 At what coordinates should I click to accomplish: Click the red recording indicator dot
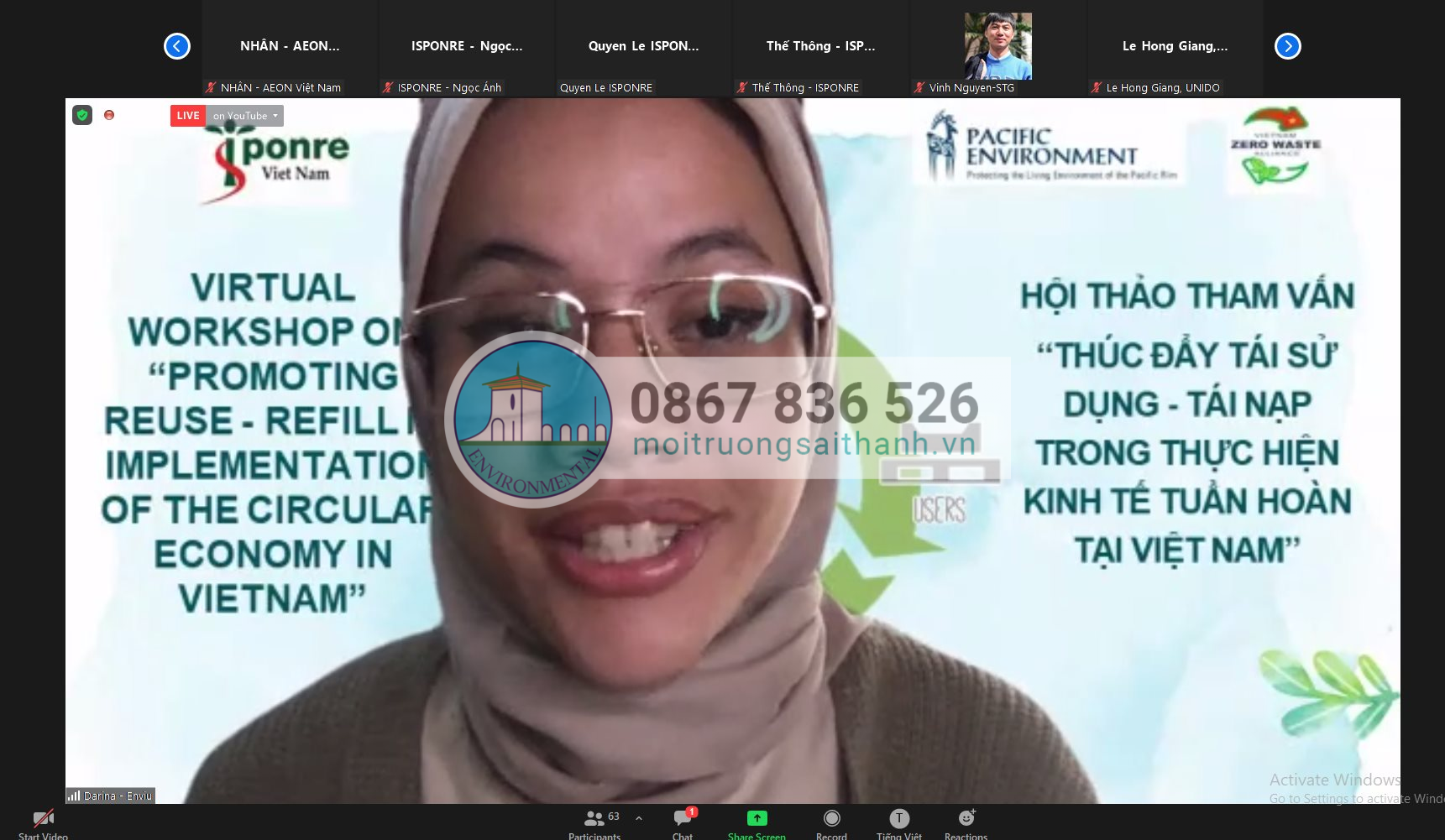point(109,116)
